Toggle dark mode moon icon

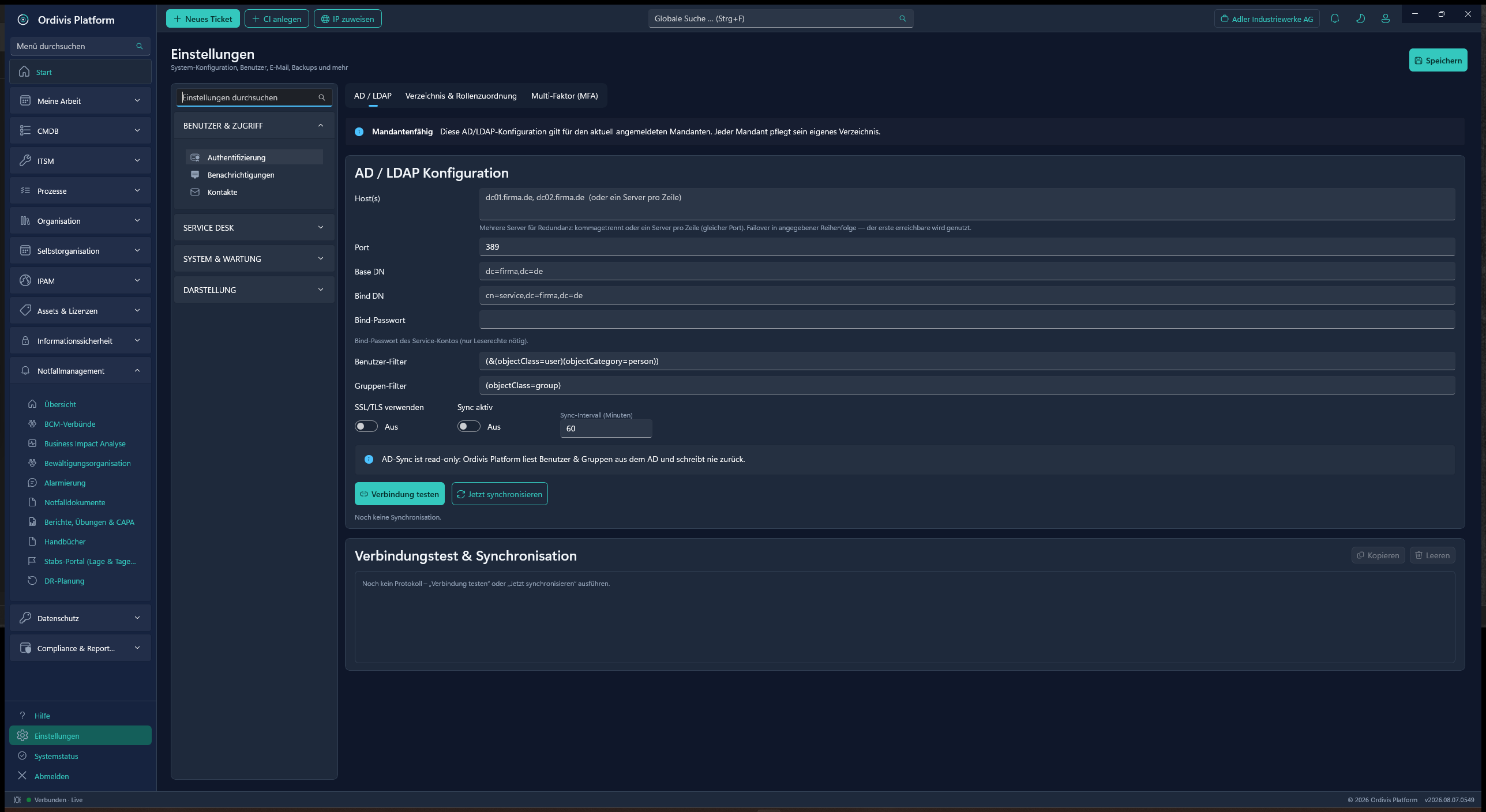(1360, 18)
